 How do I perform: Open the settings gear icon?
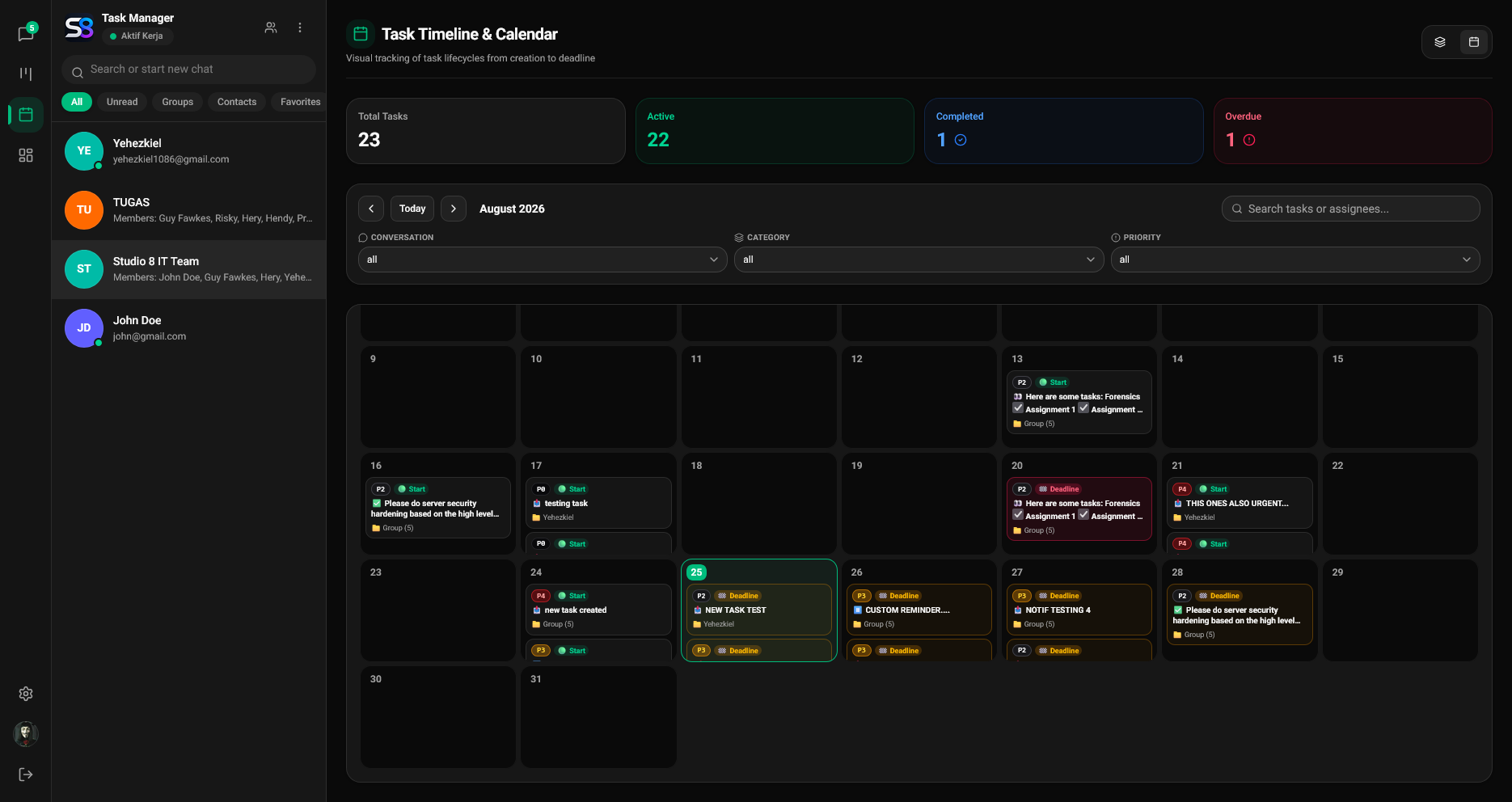coord(26,694)
